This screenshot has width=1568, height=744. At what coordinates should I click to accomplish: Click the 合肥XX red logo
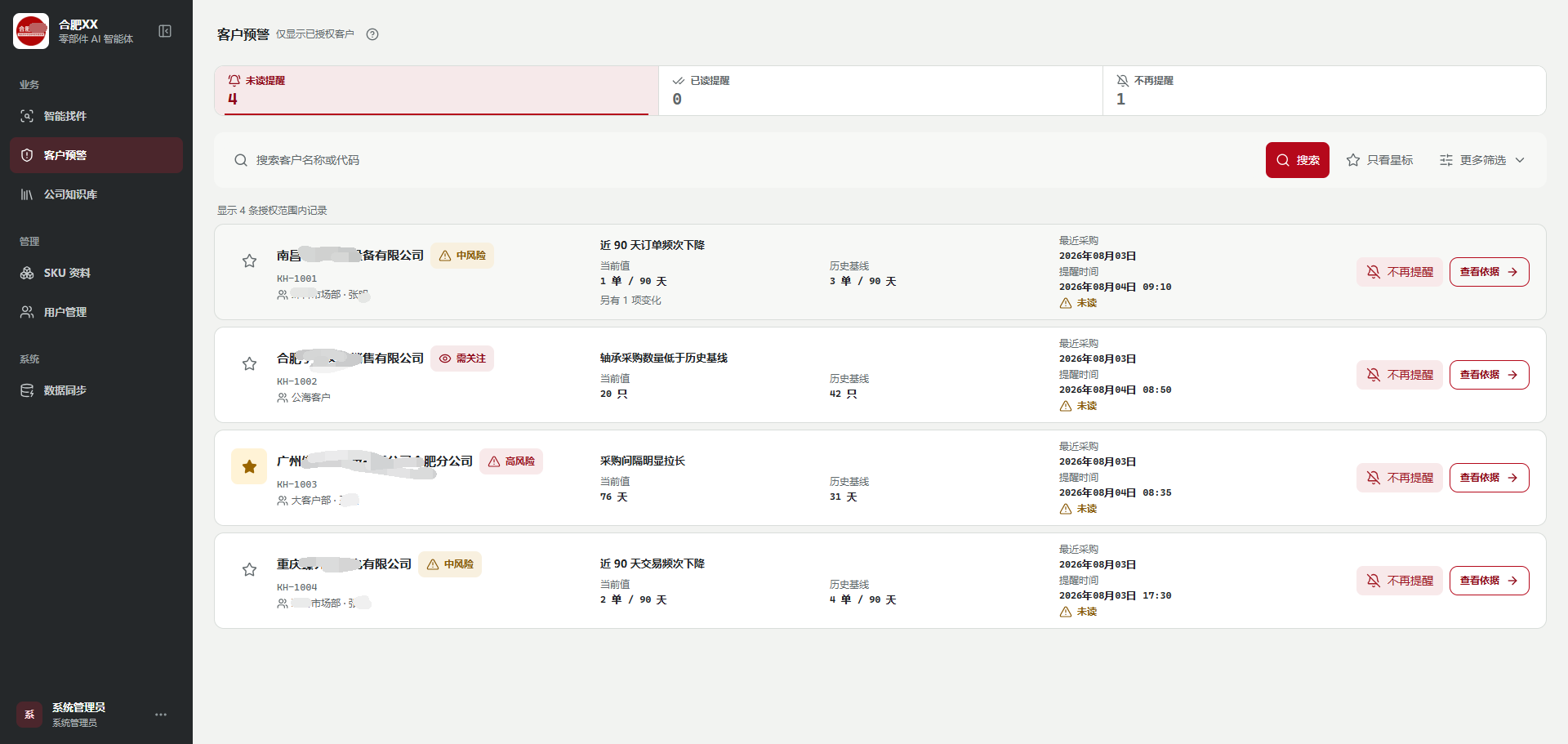[31, 31]
